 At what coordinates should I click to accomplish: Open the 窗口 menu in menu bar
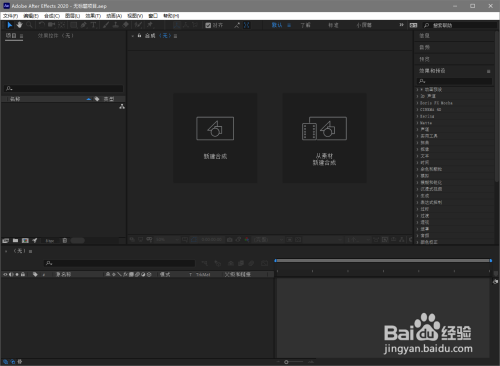coord(153,16)
